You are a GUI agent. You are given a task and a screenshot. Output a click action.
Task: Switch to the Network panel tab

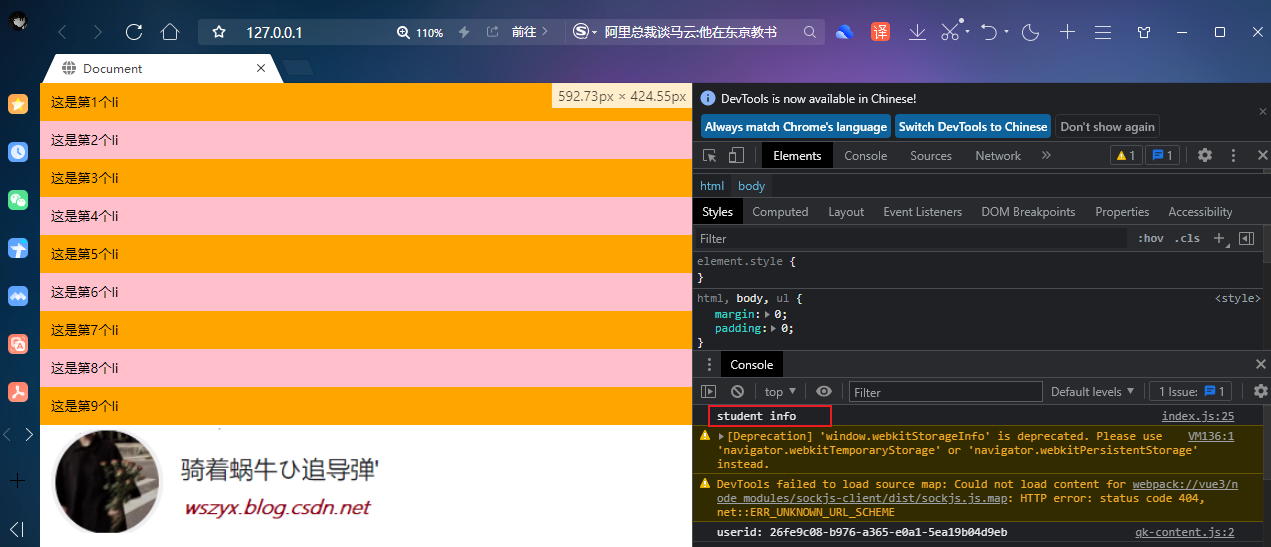[998, 155]
